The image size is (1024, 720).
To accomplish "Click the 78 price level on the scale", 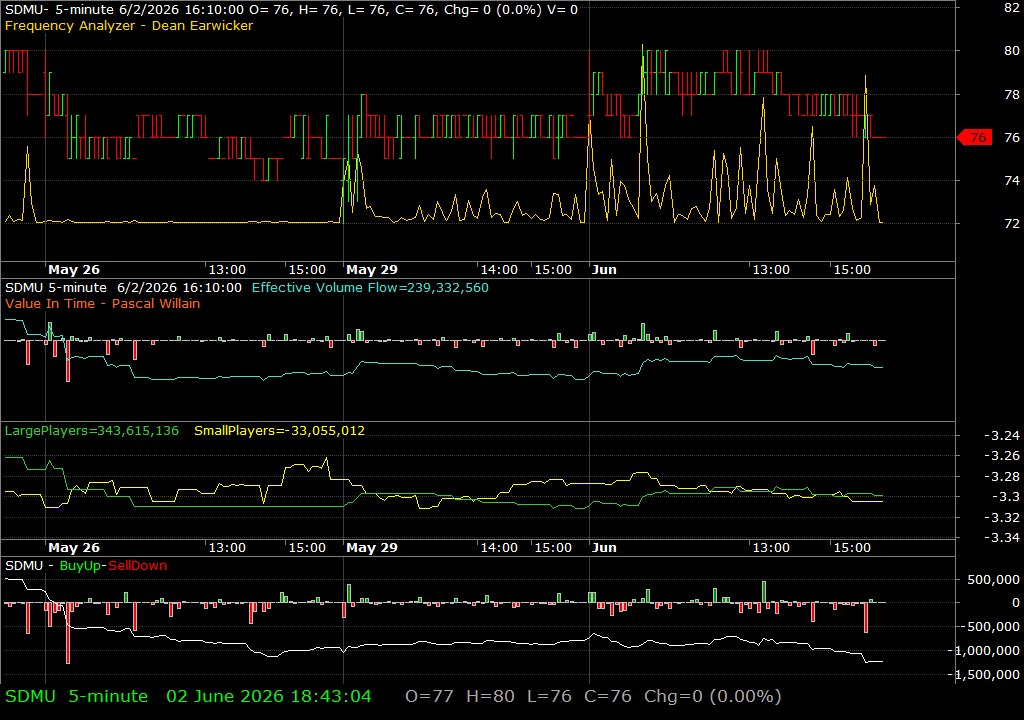I will 1012,95.
